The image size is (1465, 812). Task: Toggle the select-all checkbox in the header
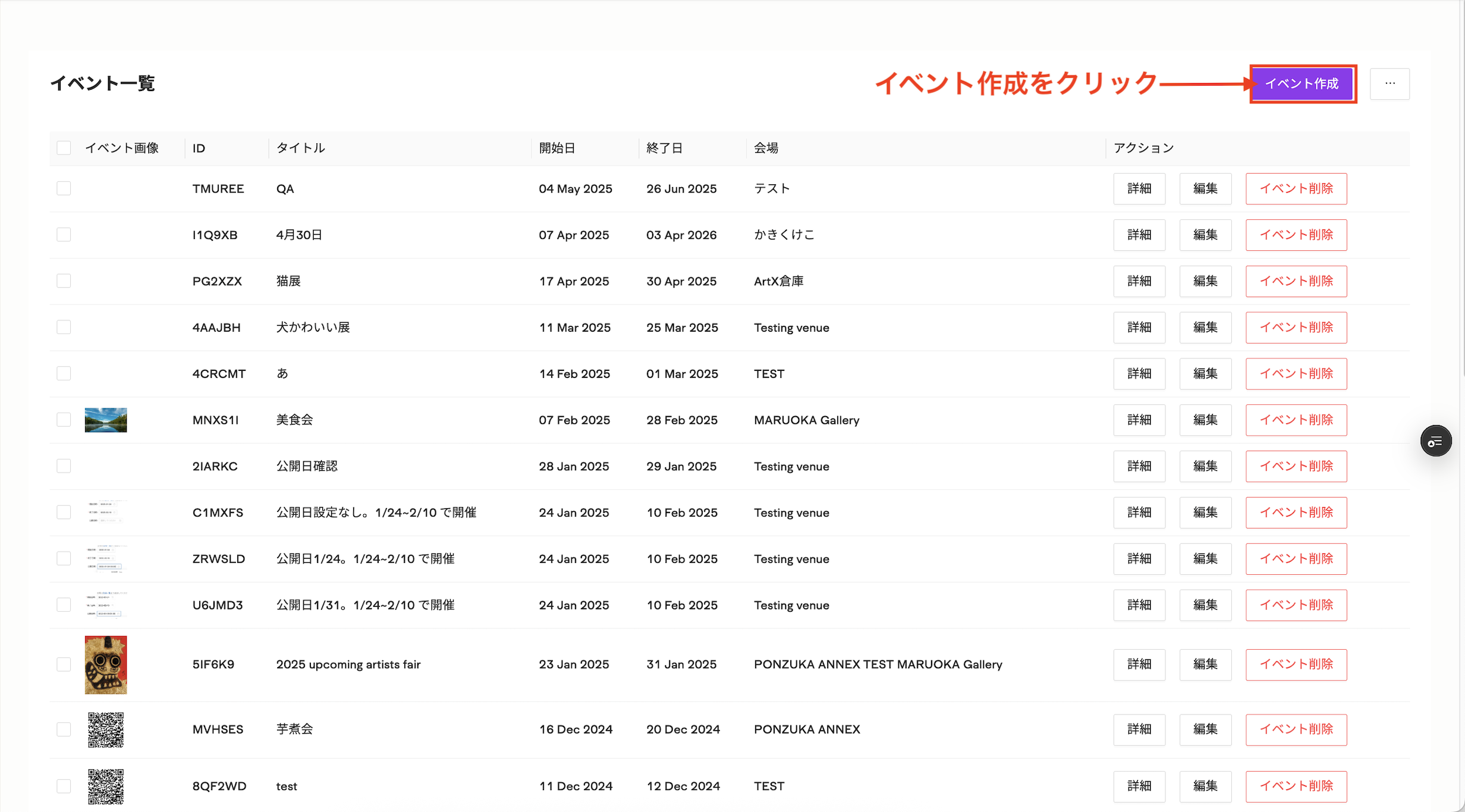[x=64, y=147]
